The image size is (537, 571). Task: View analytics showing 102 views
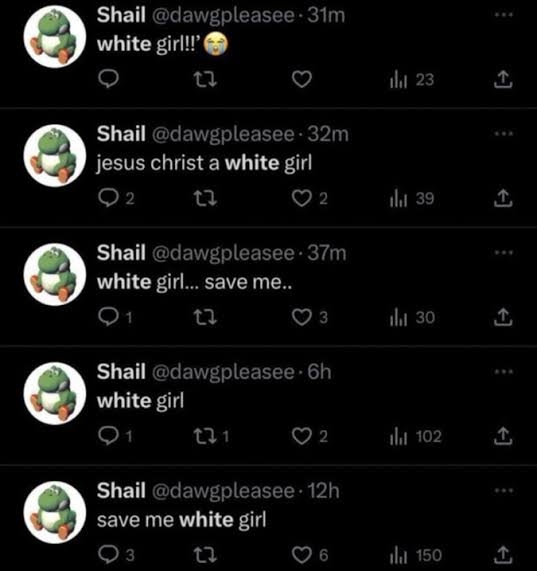pyautogui.click(x=415, y=436)
